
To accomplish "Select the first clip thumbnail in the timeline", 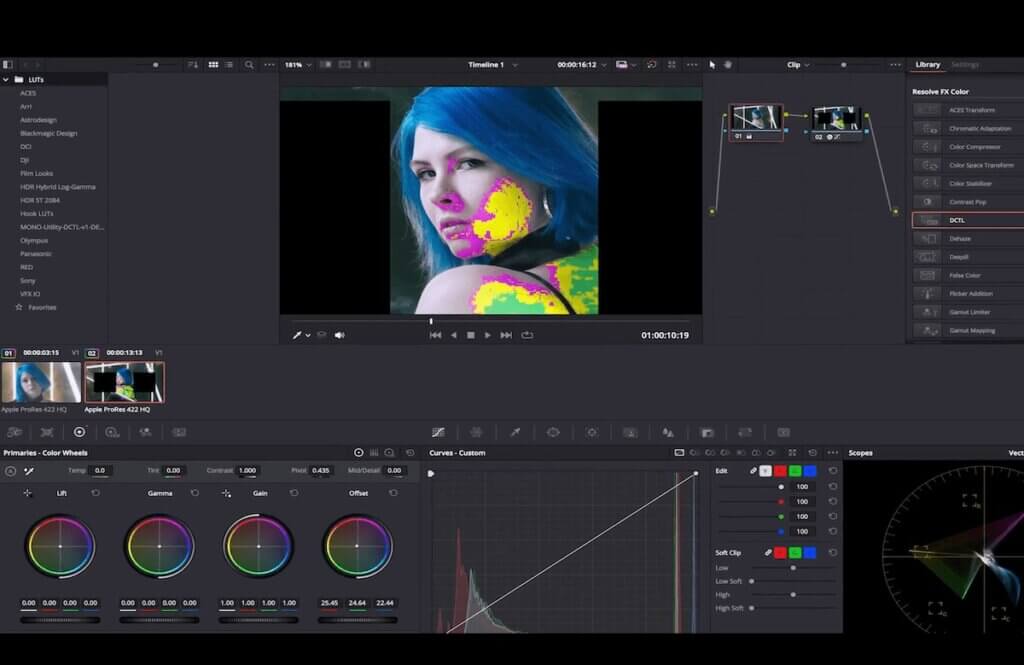I will [40, 383].
